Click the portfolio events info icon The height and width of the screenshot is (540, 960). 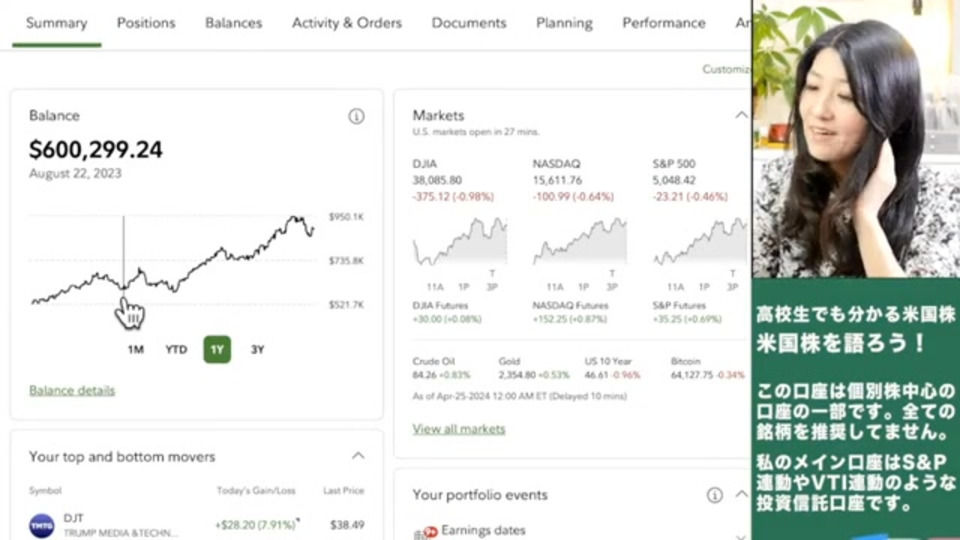(714, 495)
